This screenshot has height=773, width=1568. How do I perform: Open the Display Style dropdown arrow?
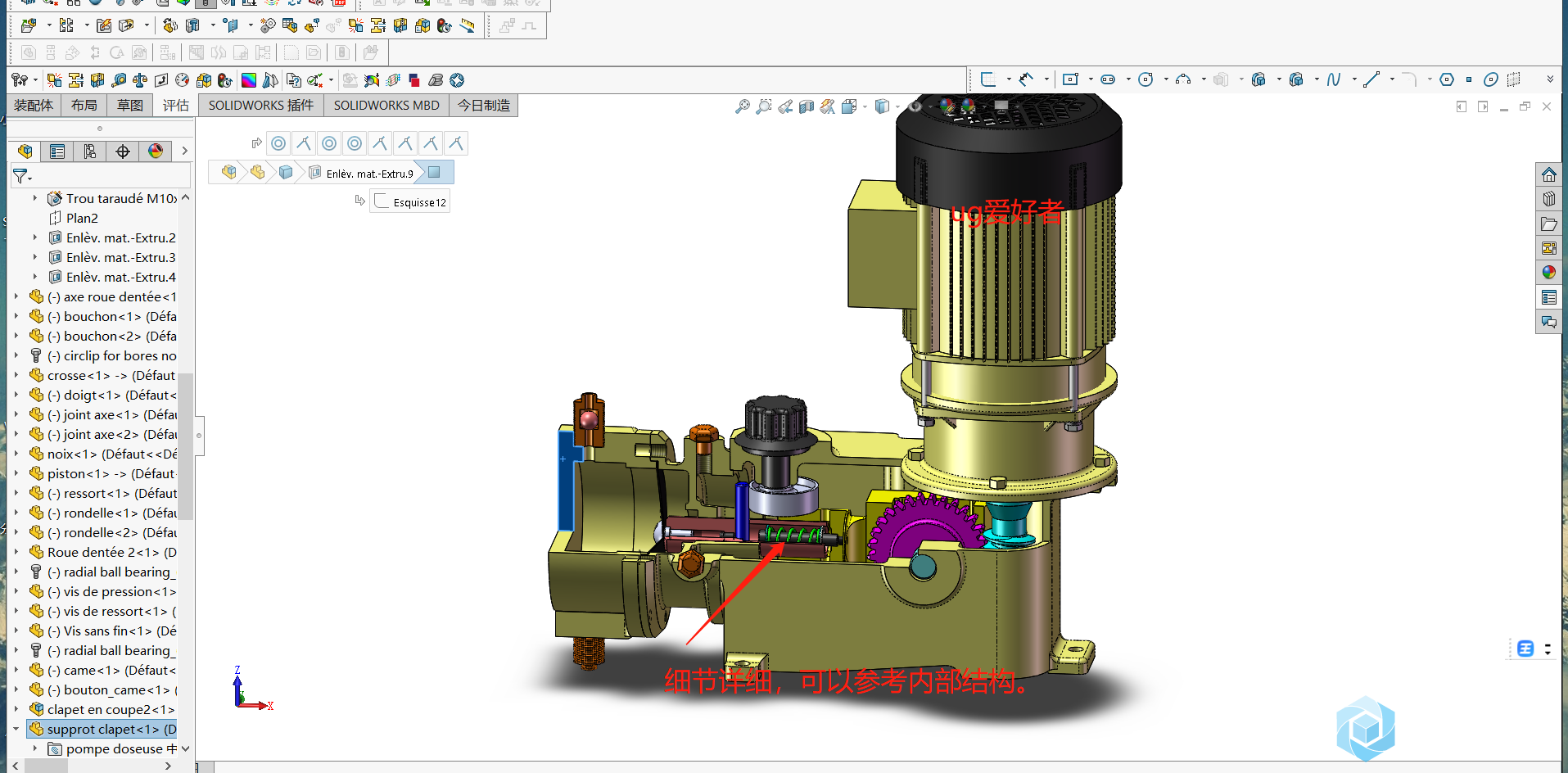(x=897, y=106)
